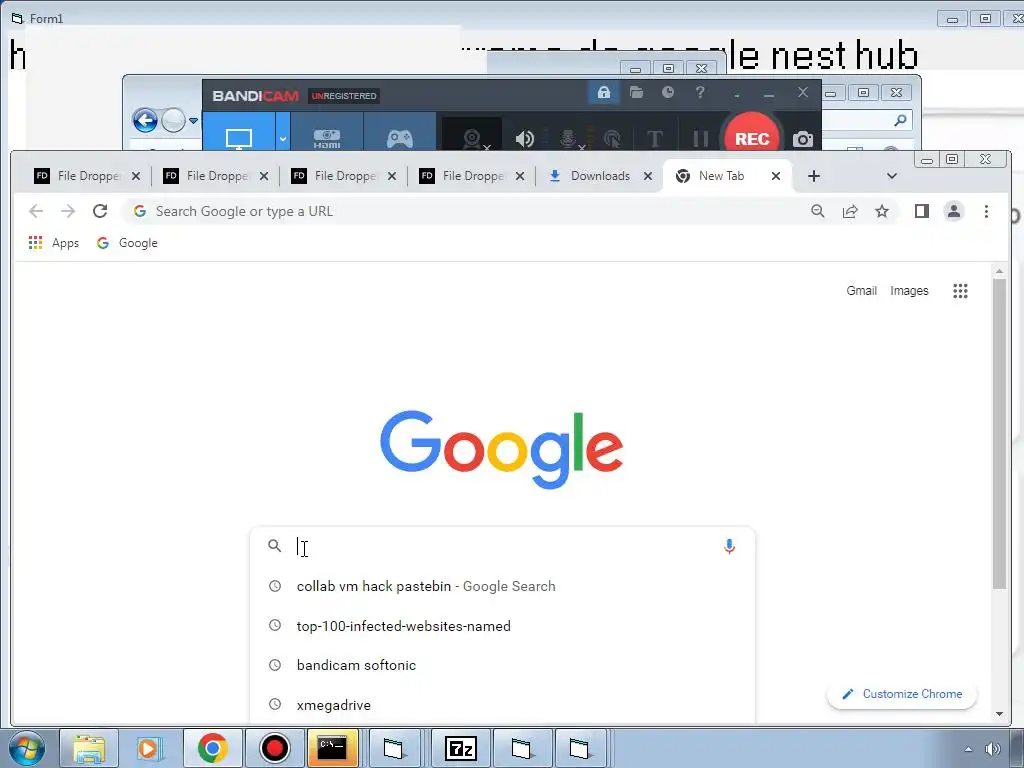Open the Gmail link
The height and width of the screenshot is (768, 1024).
(861, 291)
